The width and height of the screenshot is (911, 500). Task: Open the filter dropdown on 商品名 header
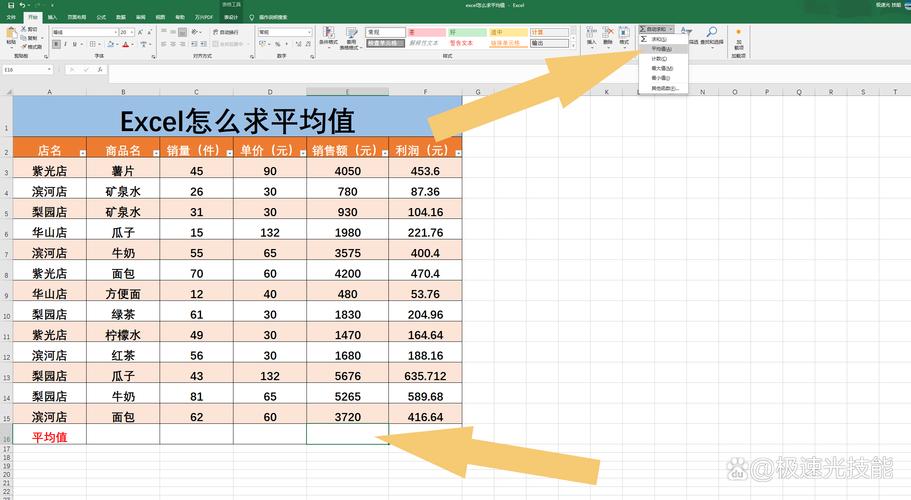[x=156, y=153]
